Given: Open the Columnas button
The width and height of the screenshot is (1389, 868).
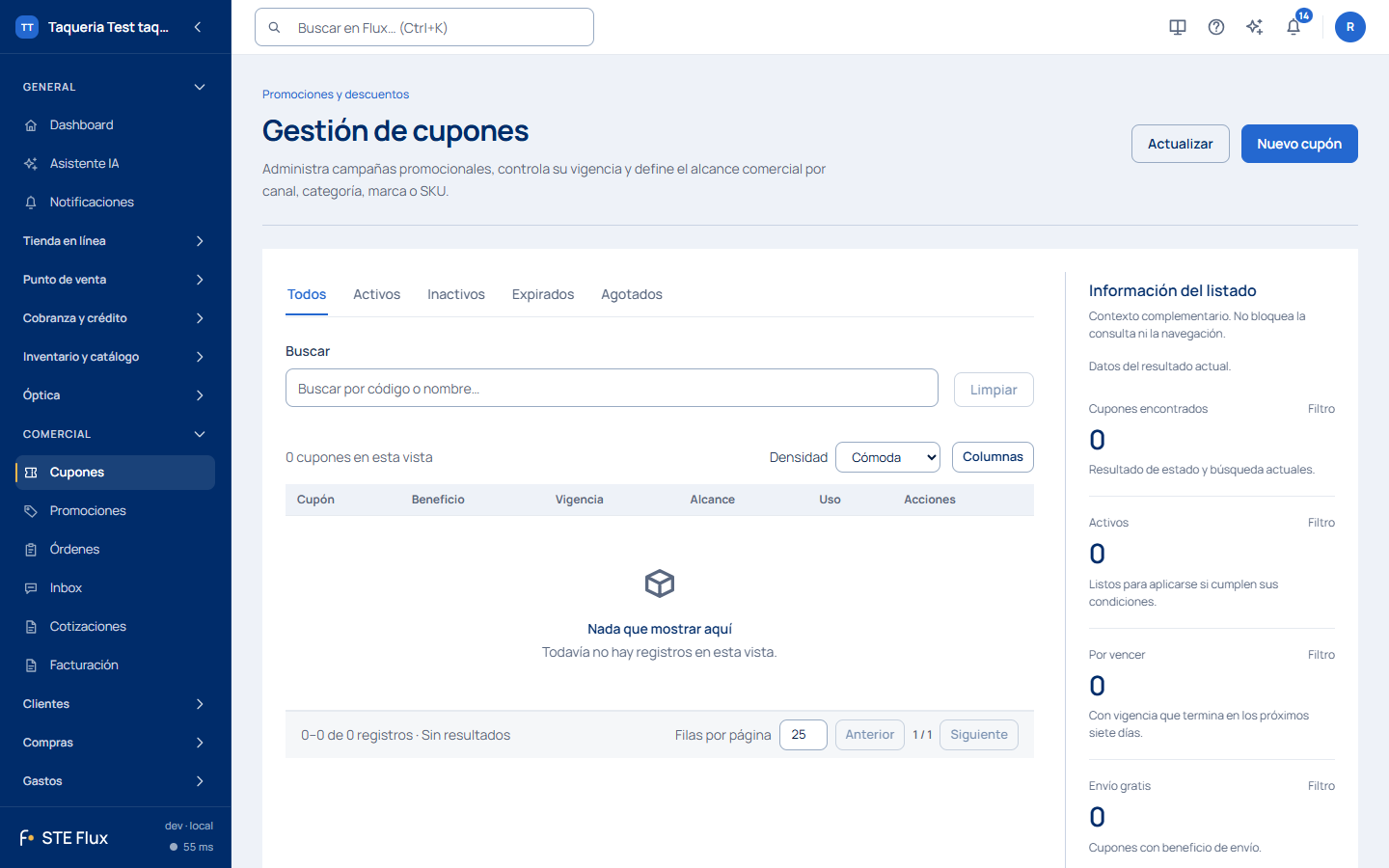Looking at the screenshot, I should (x=993, y=457).
